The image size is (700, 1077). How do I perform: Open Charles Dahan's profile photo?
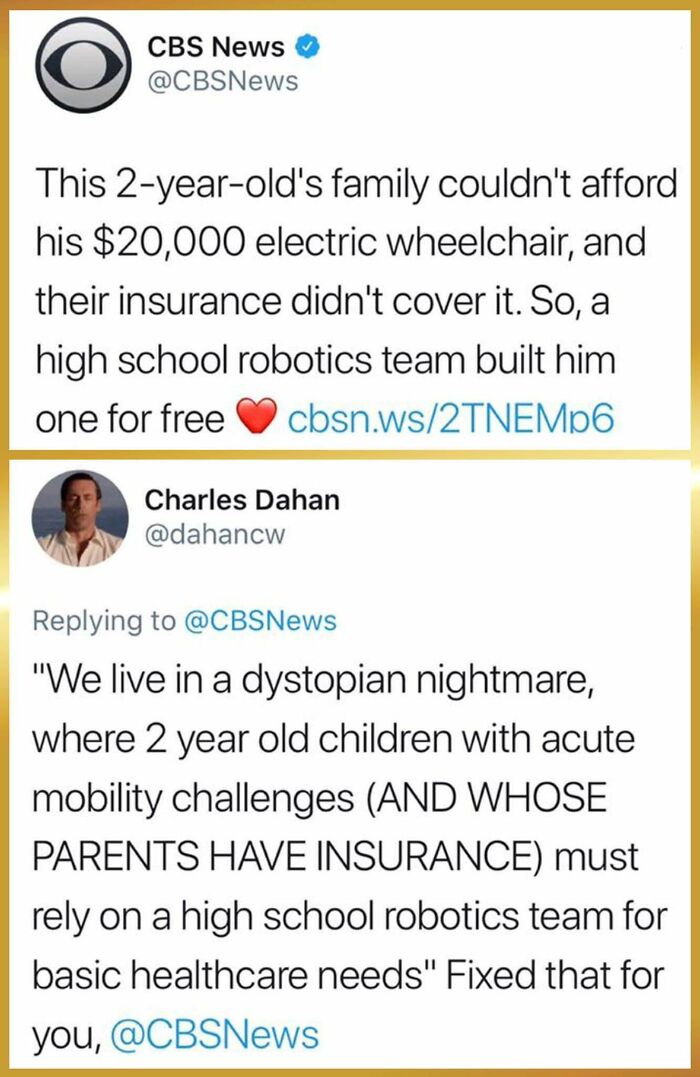(x=80, y=519)
